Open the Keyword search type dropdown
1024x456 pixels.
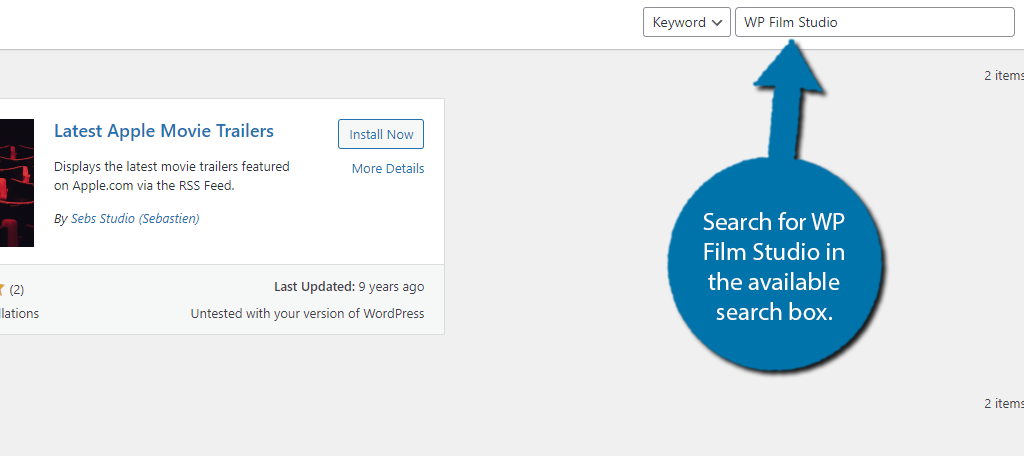point(686,22)
